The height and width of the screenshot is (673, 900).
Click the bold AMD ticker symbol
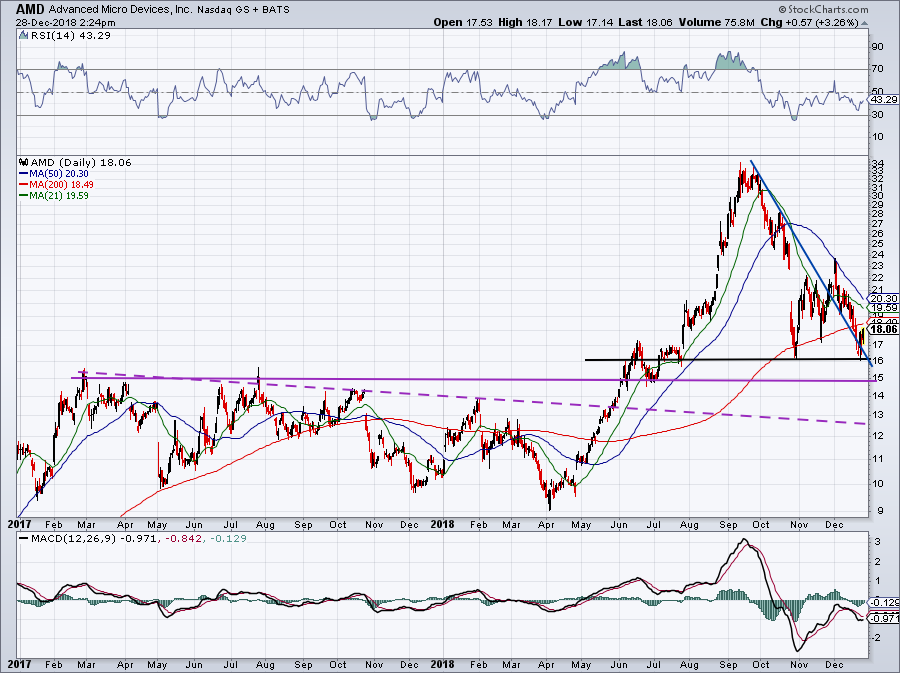30,9
